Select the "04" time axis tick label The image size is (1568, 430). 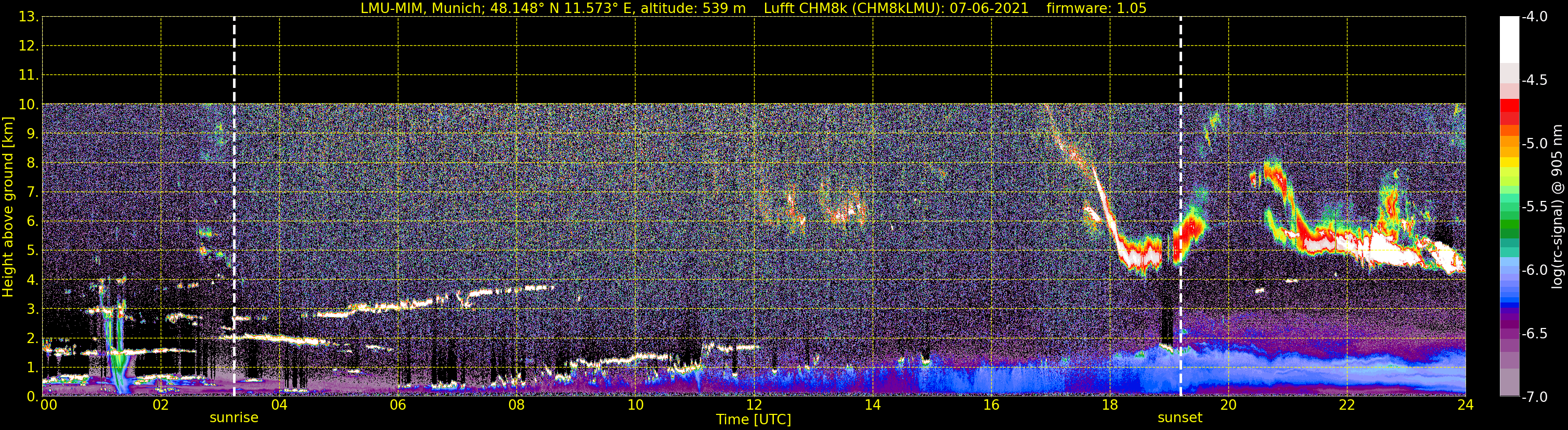tap(279, 406)
